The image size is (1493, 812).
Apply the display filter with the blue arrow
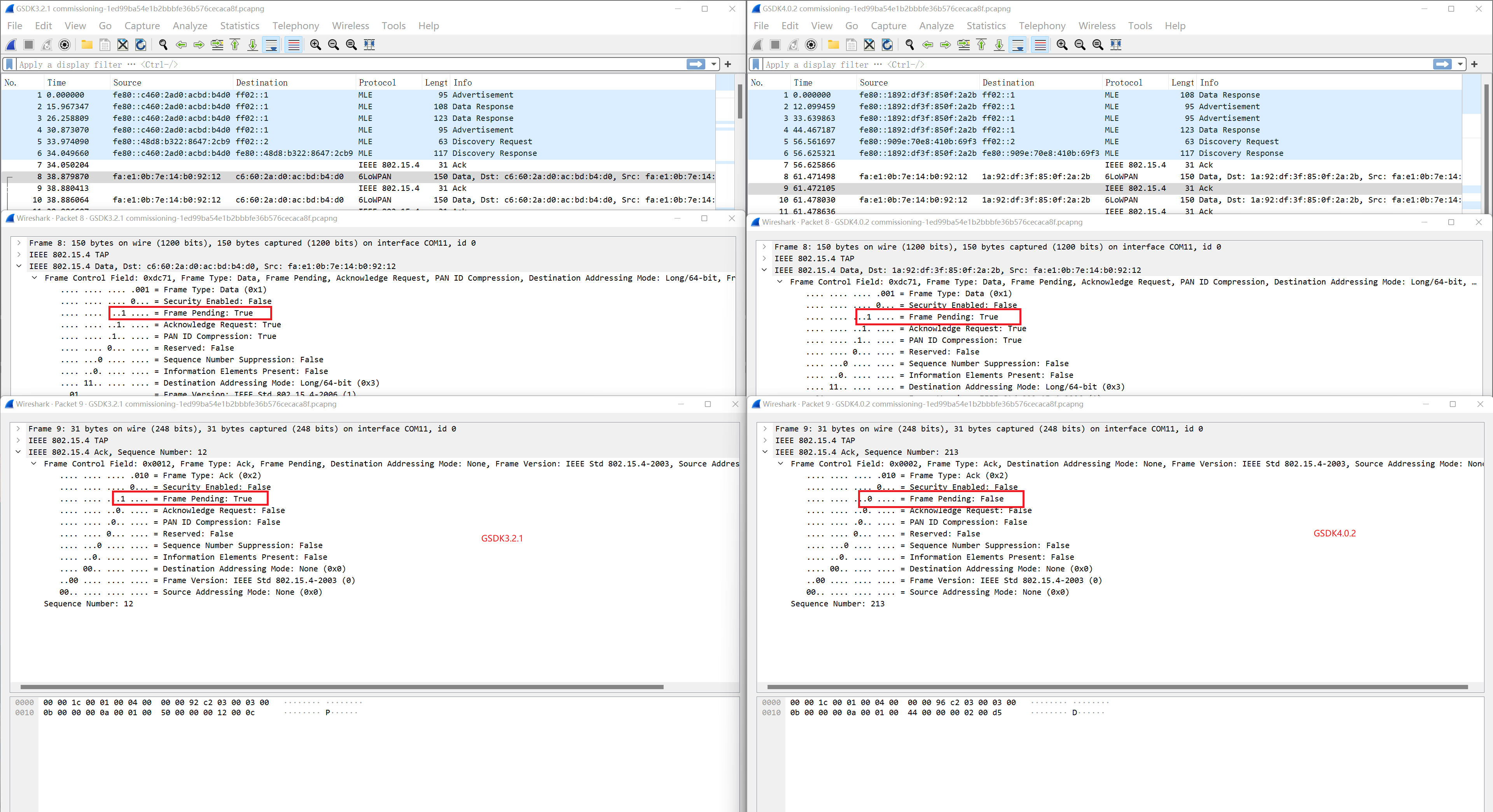[x=696, y=65]
